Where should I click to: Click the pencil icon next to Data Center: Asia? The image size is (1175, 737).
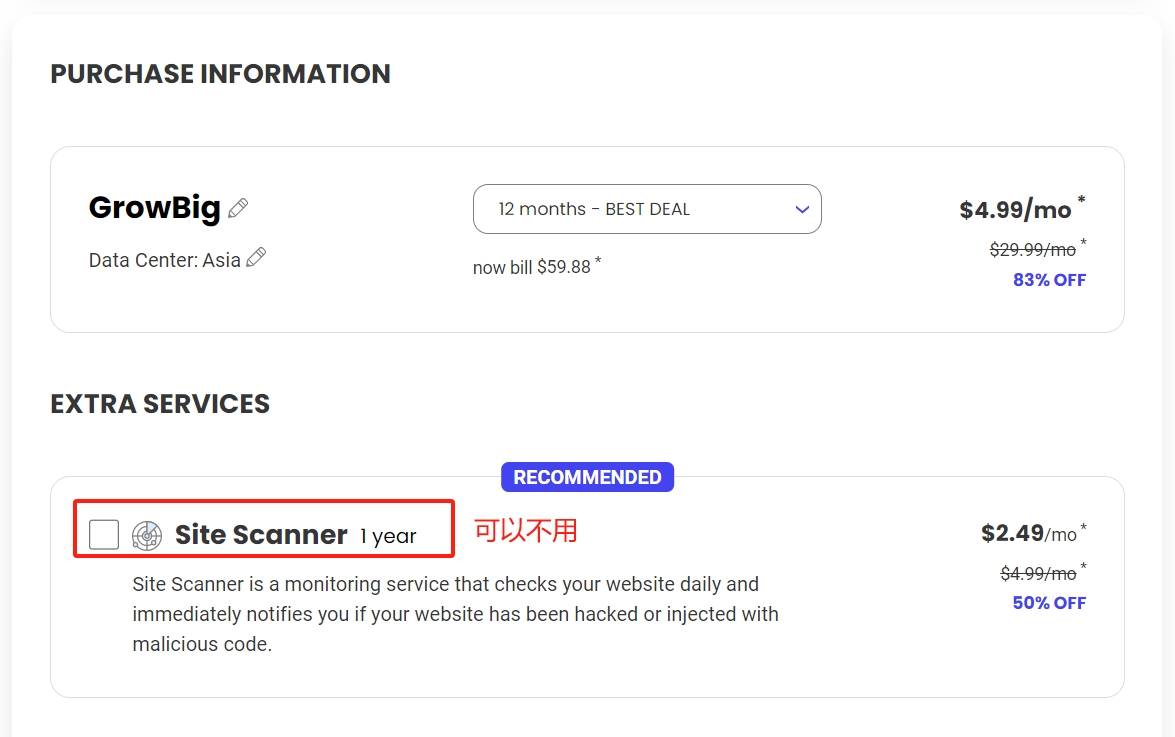256,258
